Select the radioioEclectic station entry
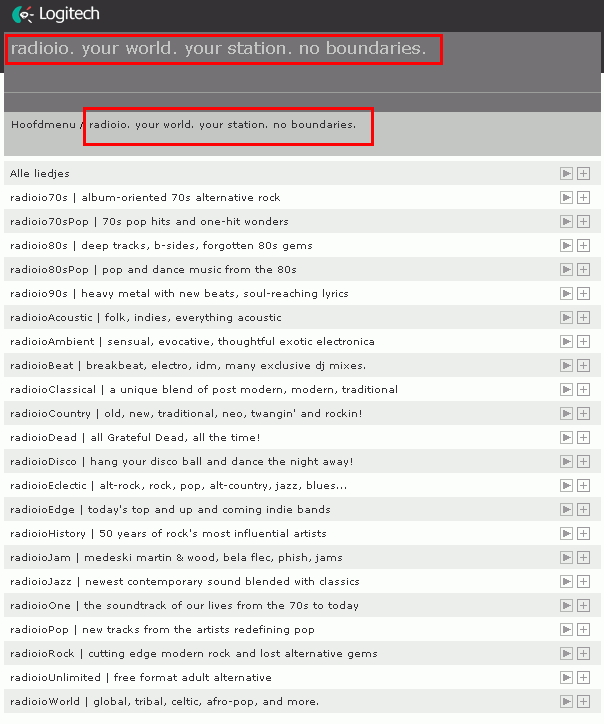The image size is (604, 724). (178, 486)
